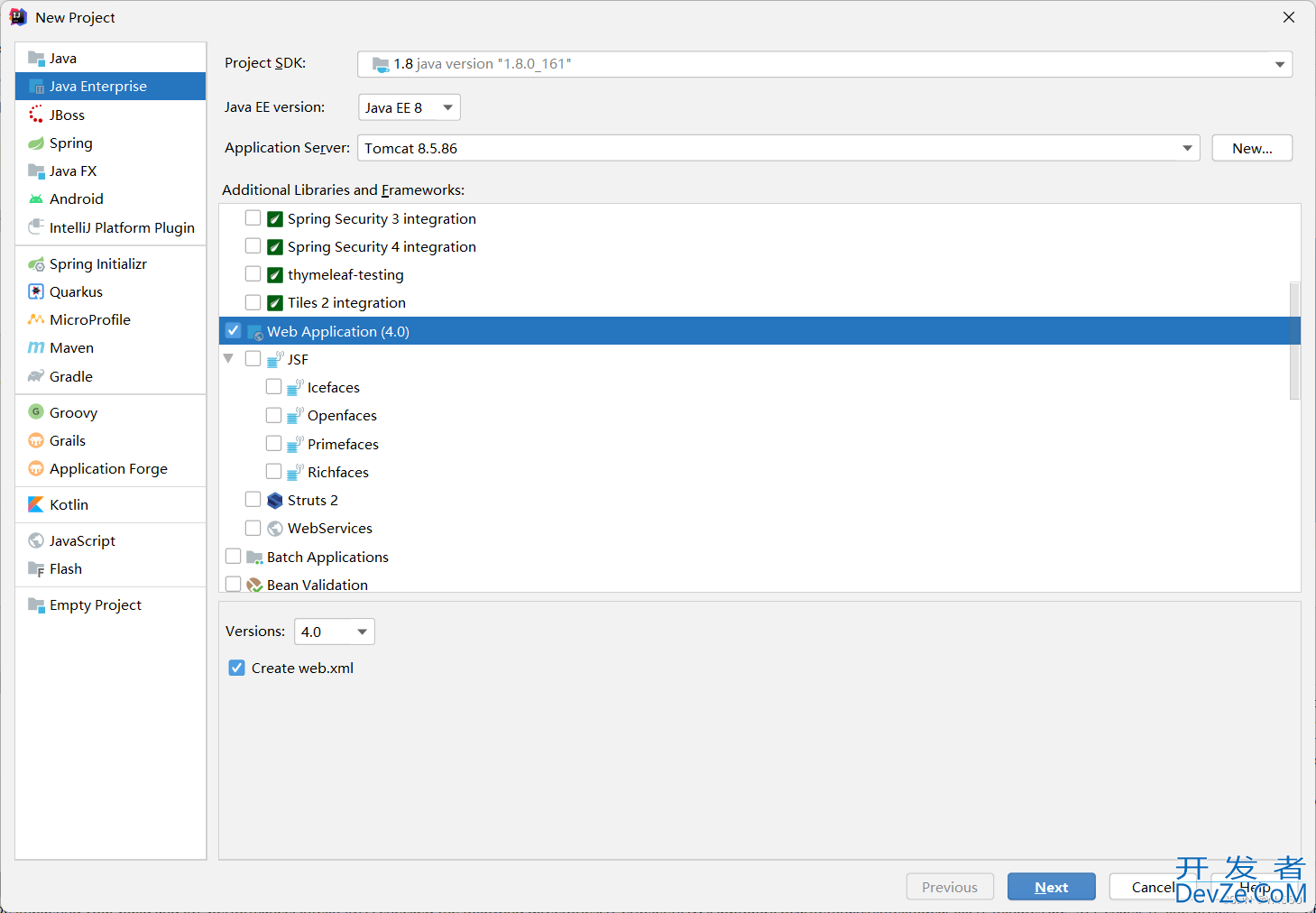1316x913 pixels.
Task: Select the Java project type icon
Action: (x=36, y=59)
